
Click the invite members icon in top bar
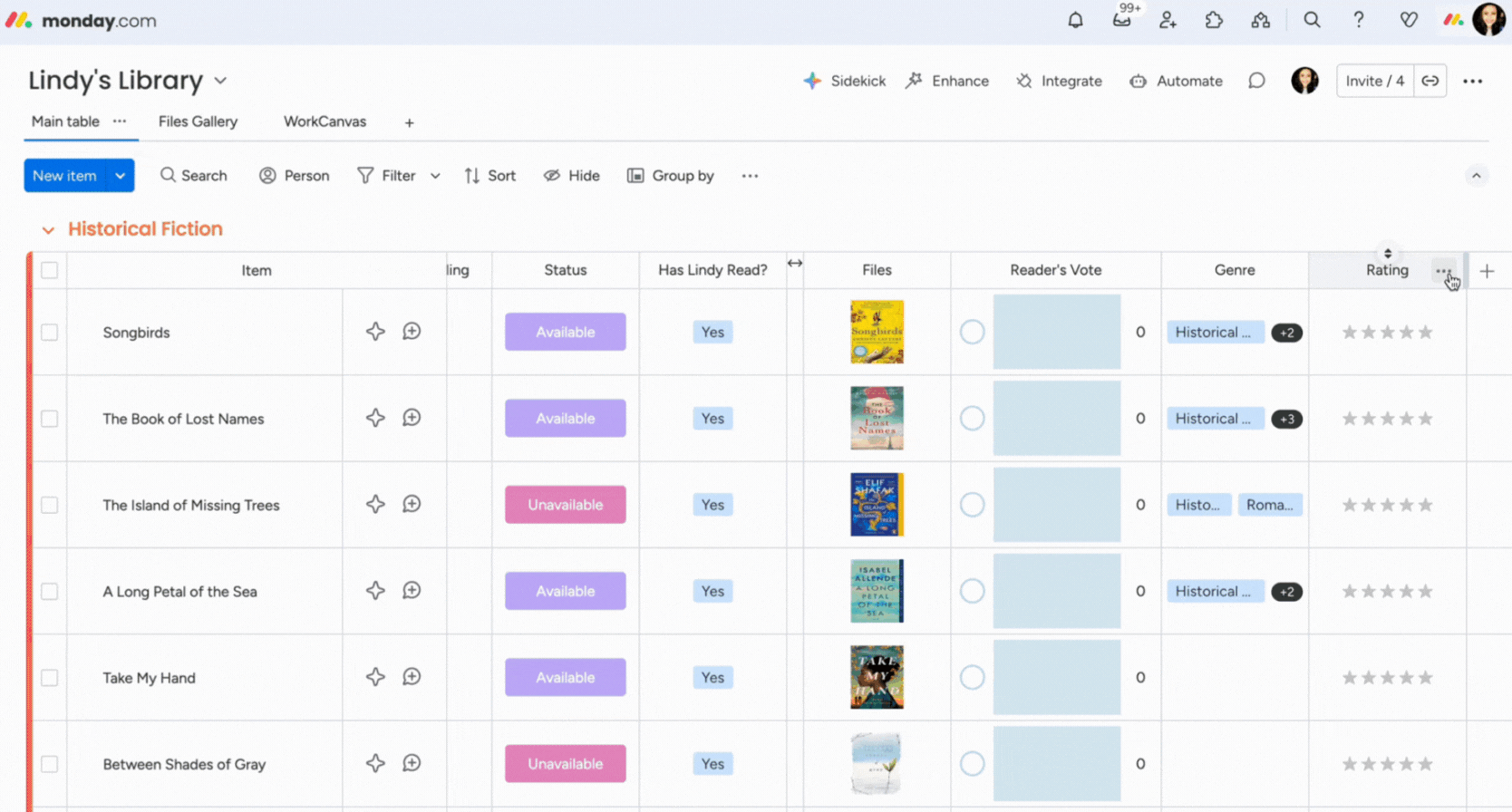[1168, 20]
